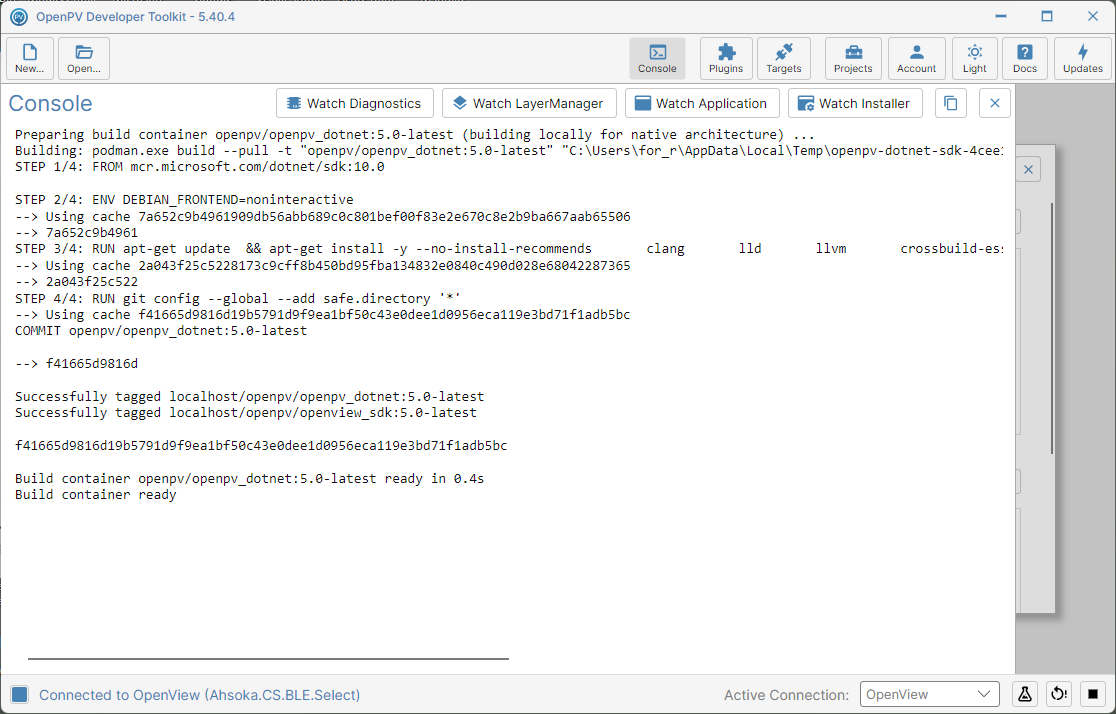Start Watch Application
1116x714 pixels.
(702, 103)
